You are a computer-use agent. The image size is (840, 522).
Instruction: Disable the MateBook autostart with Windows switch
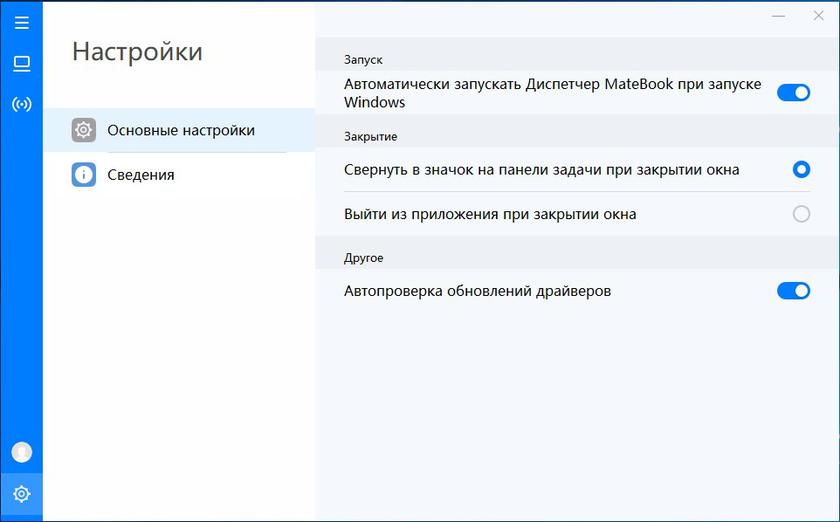(x=793, y=93)
